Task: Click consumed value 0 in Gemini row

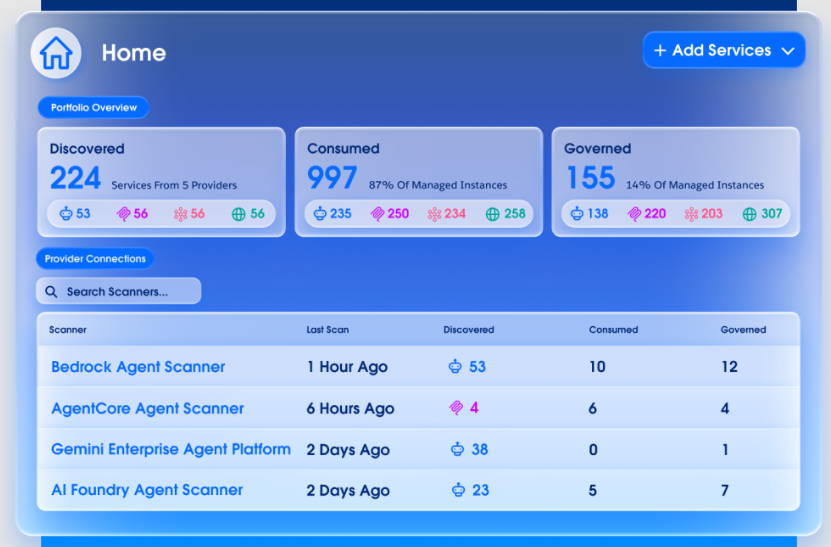Action: coord(593,449)
